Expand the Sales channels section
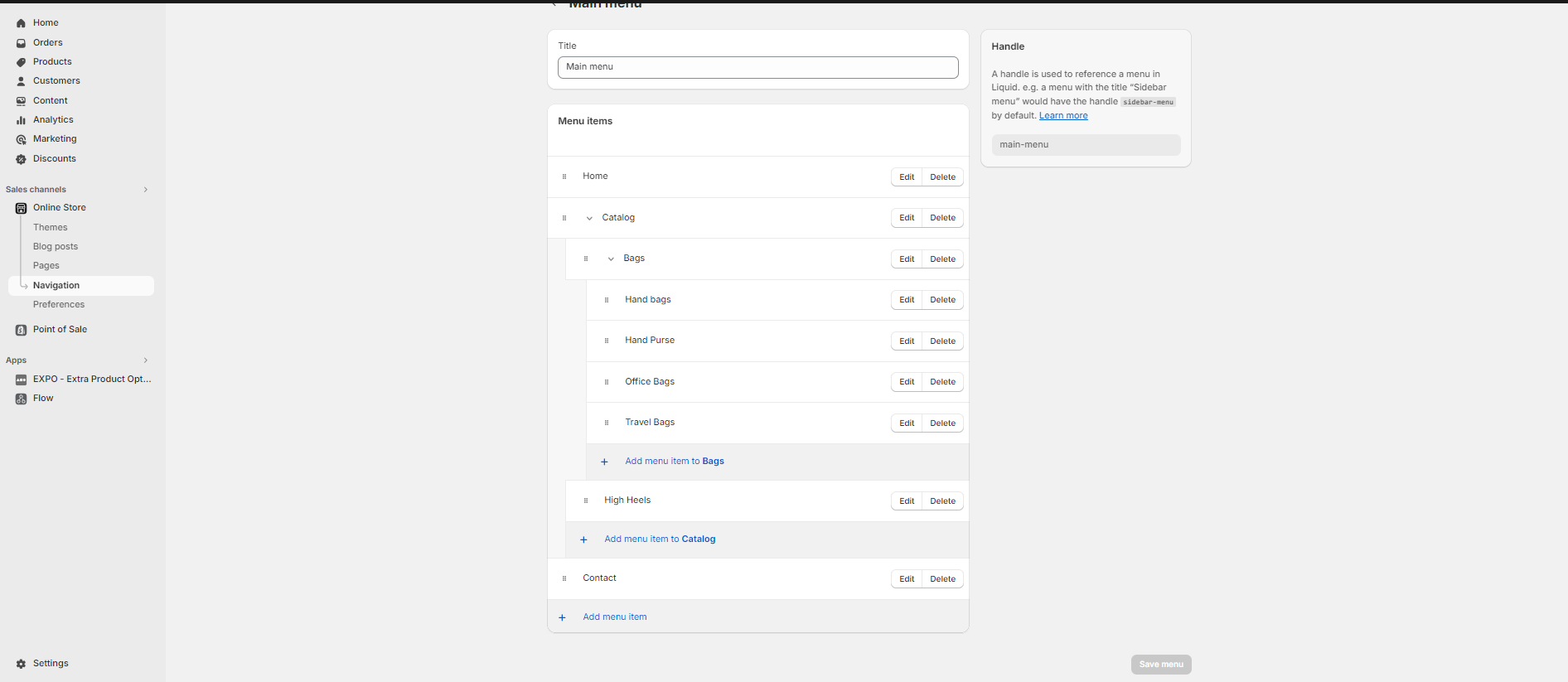The image size is (1568, 682). [x=146, y=190]
